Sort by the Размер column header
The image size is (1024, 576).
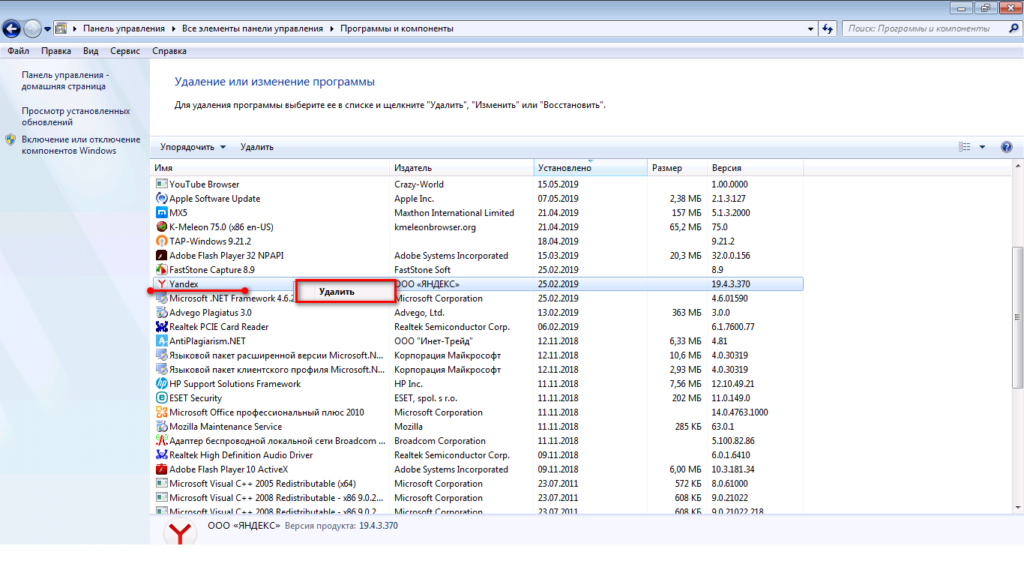click(677, 168)
